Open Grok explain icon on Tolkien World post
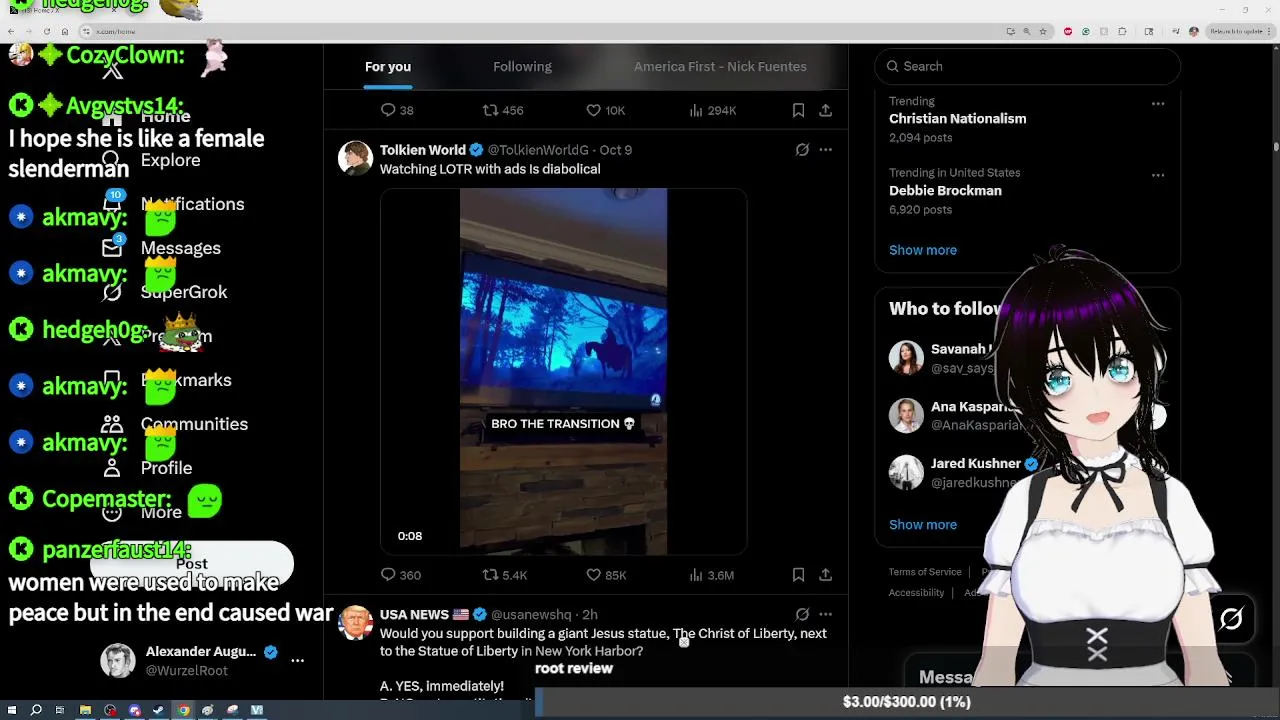Image resolution: width=1280 pixels, height=720 pixels. 802,150
